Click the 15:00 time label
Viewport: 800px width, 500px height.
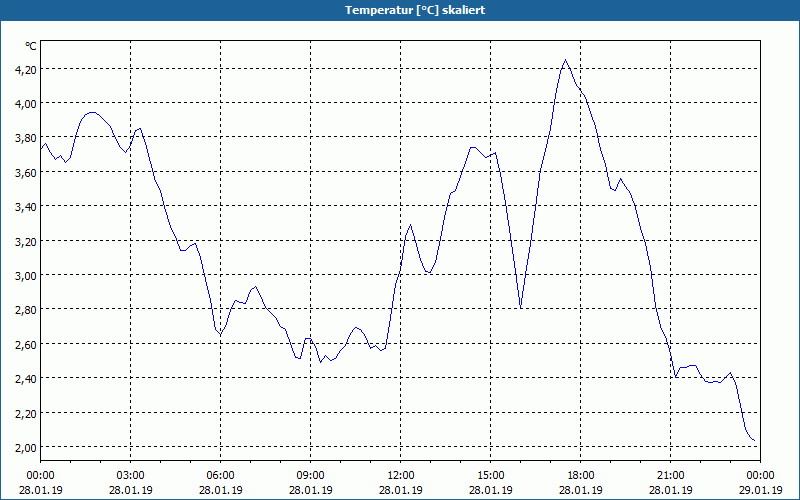pyautogui.click(x=490, y=476)
